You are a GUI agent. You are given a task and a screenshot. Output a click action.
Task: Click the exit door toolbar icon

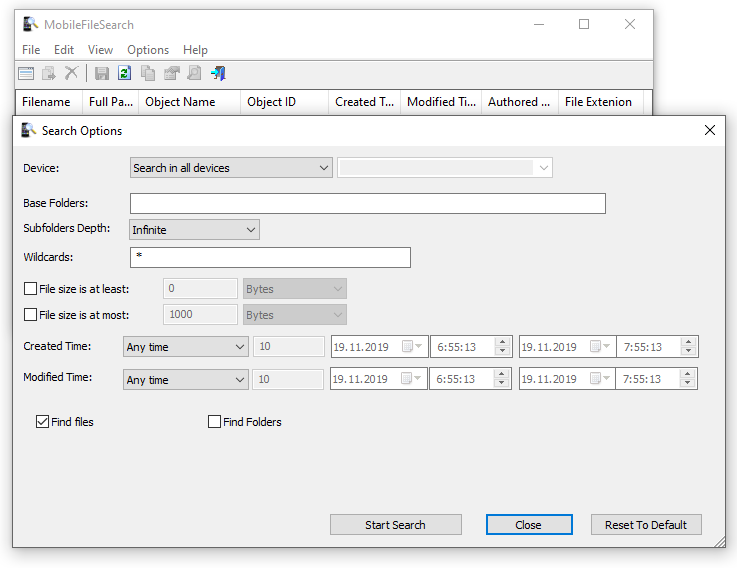point(218,73)
